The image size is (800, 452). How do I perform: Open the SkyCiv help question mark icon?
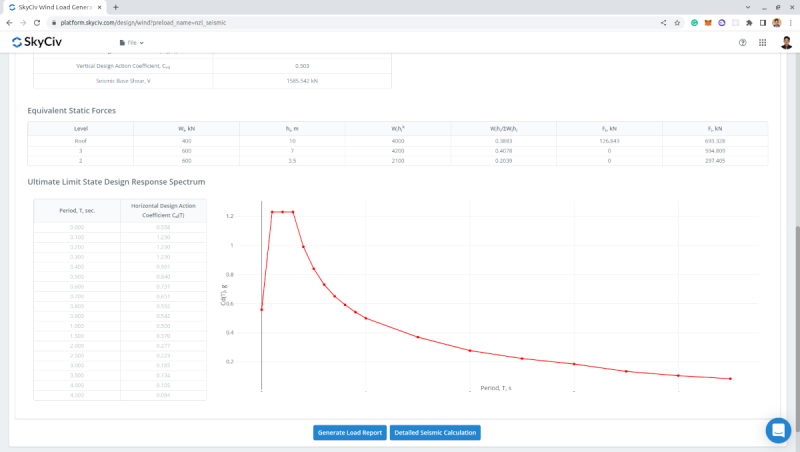742,43
